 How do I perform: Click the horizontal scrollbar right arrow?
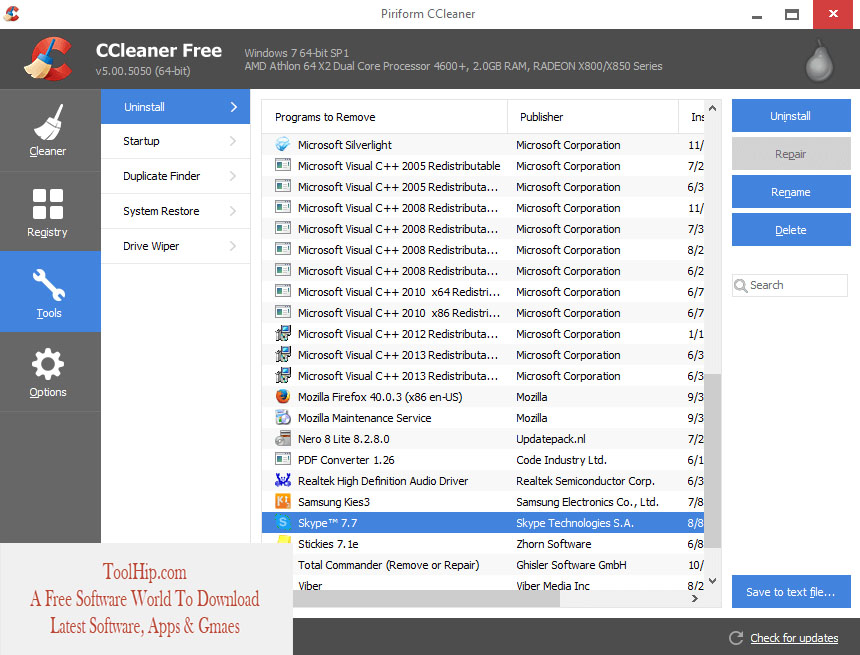click(x=695, y=598)
